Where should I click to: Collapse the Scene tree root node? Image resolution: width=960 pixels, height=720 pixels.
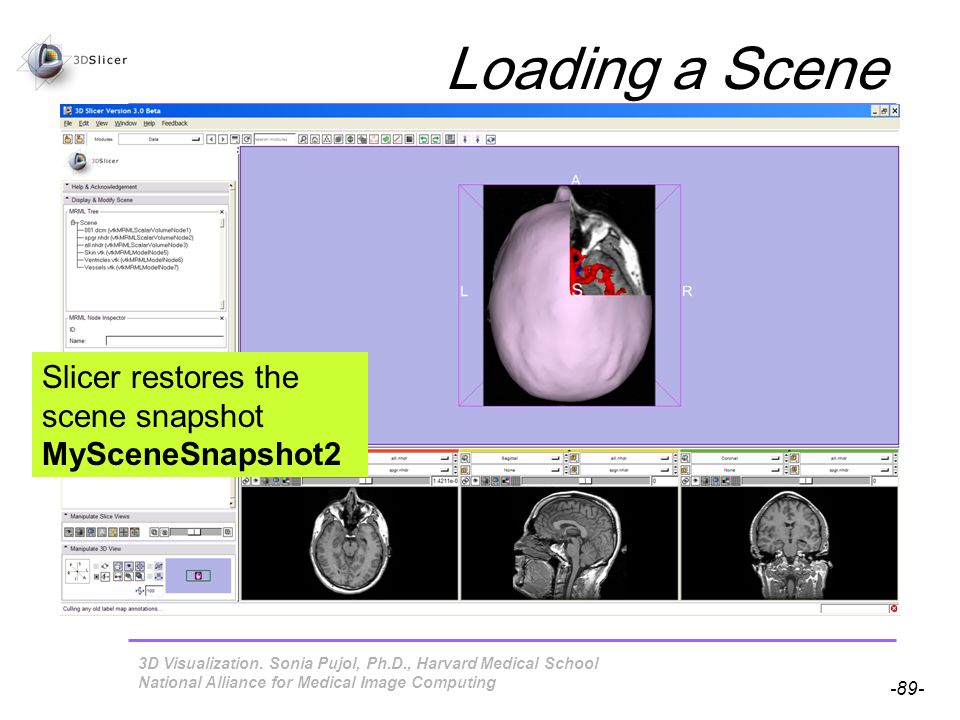[73, 222]
